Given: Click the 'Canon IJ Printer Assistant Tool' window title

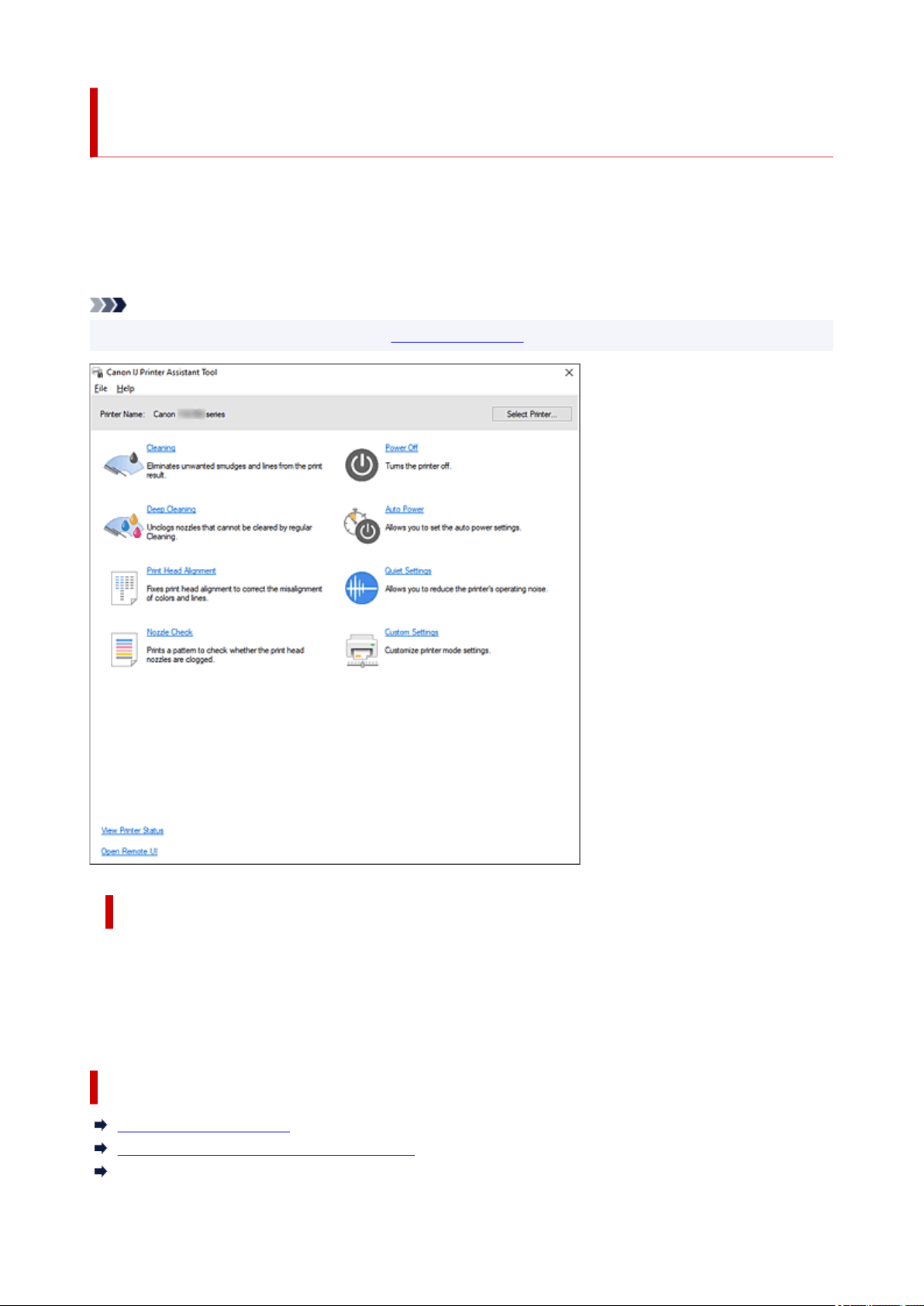Looking at the screenshot, I should [x=162, y=372].
